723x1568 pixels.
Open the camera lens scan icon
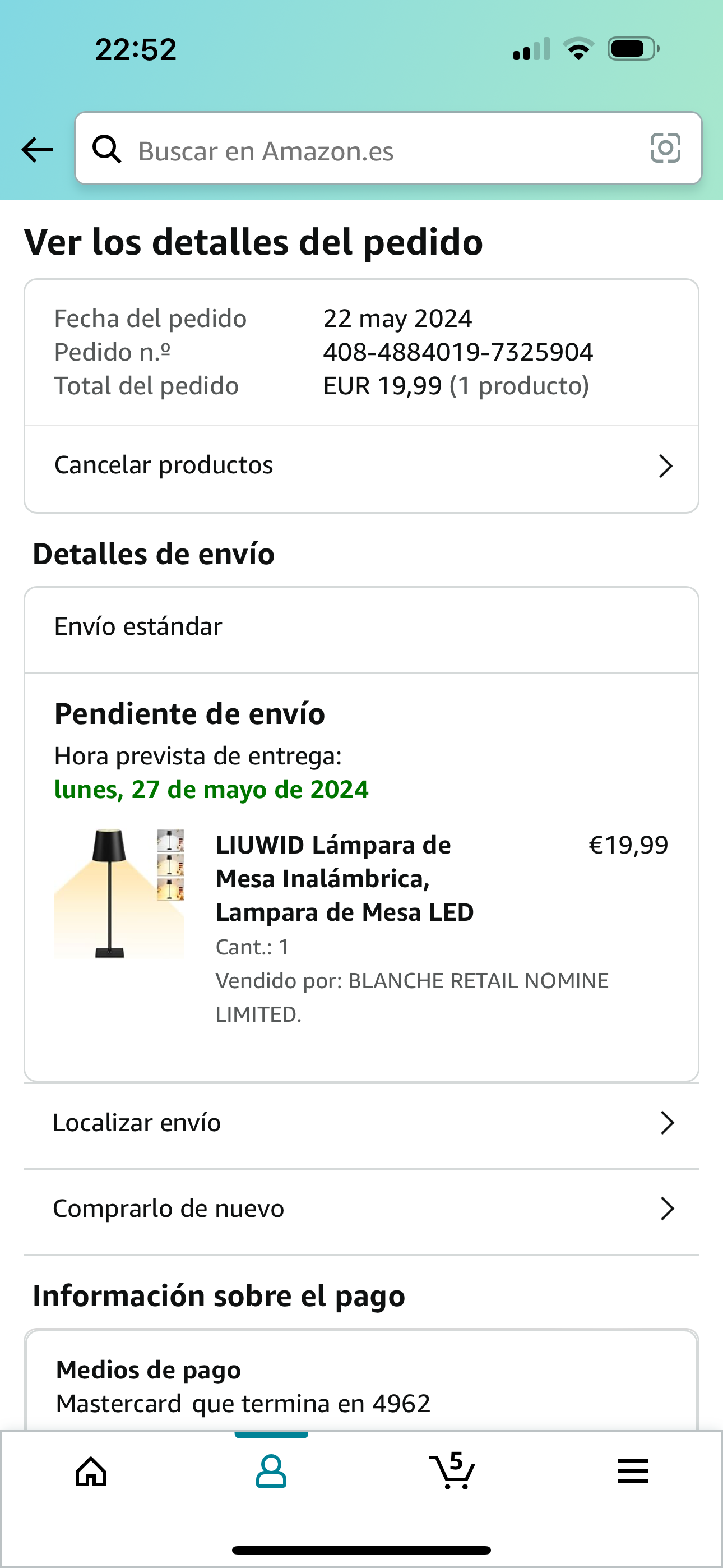[665, 149]
